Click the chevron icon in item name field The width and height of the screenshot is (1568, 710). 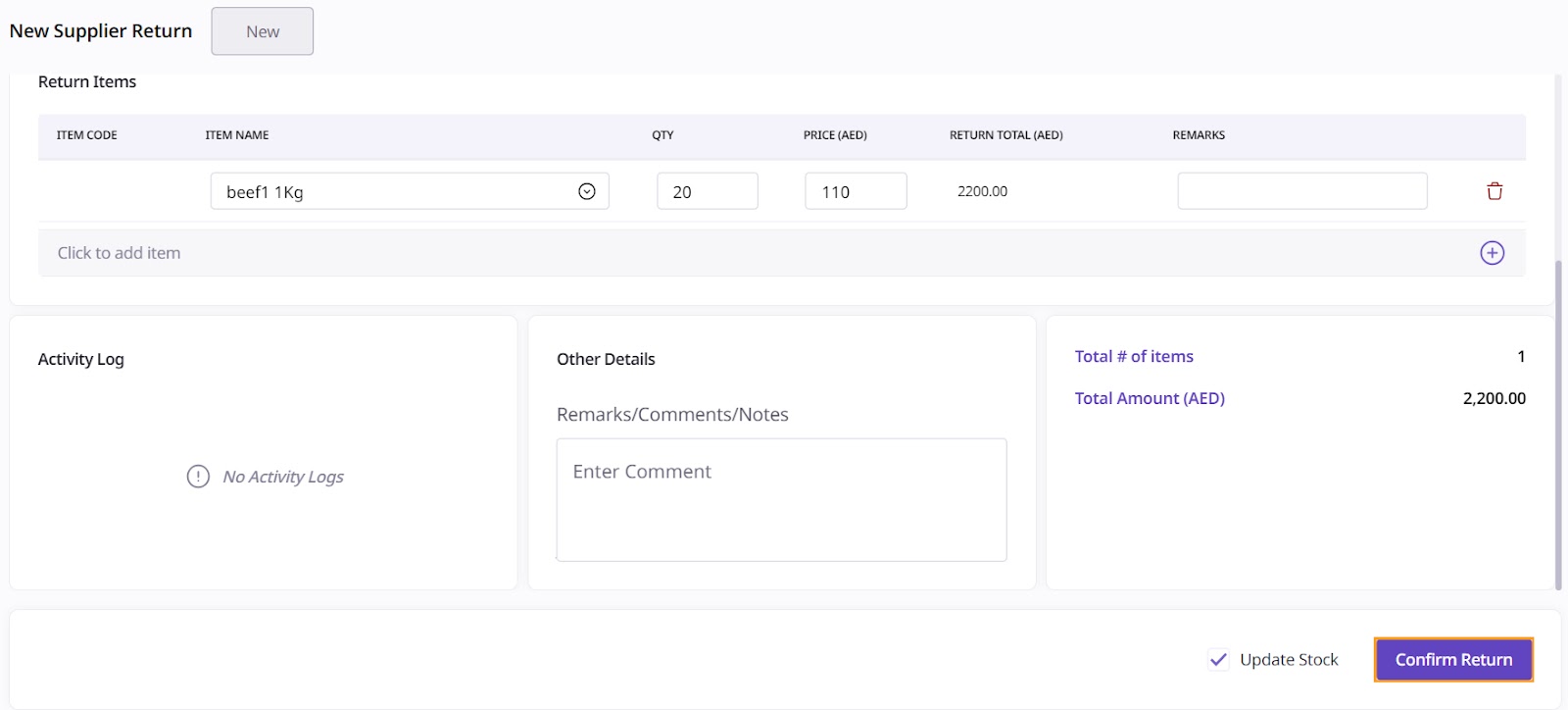coord(587,191)
